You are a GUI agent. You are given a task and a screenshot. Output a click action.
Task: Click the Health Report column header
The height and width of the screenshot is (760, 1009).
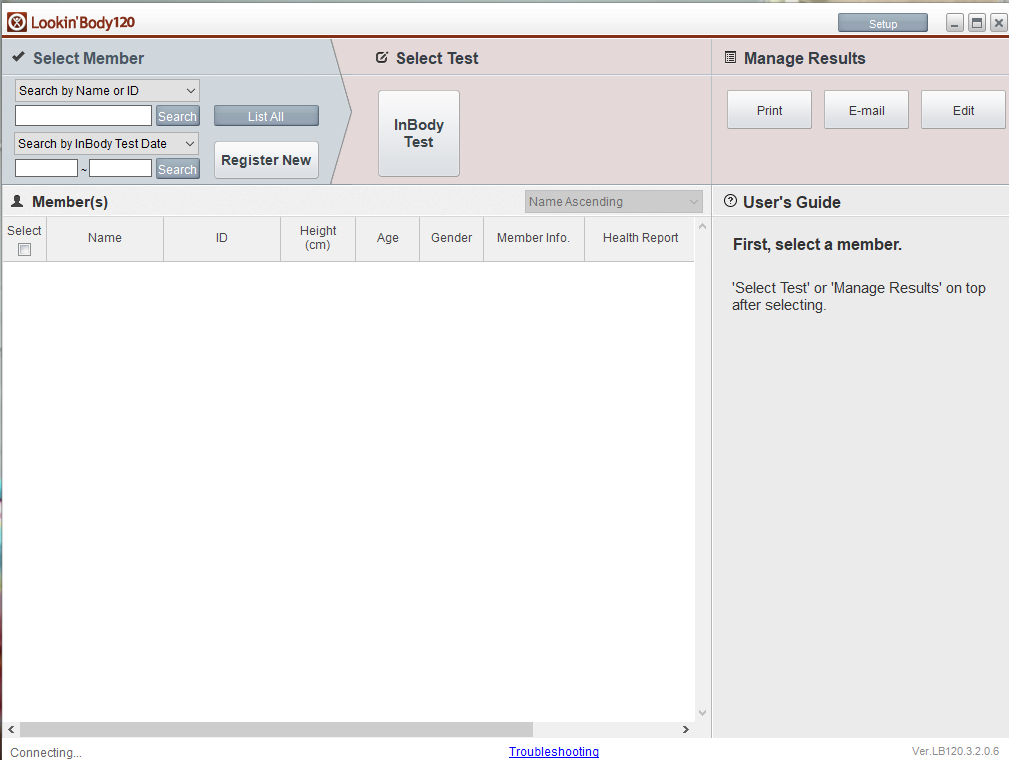point(640,238)
